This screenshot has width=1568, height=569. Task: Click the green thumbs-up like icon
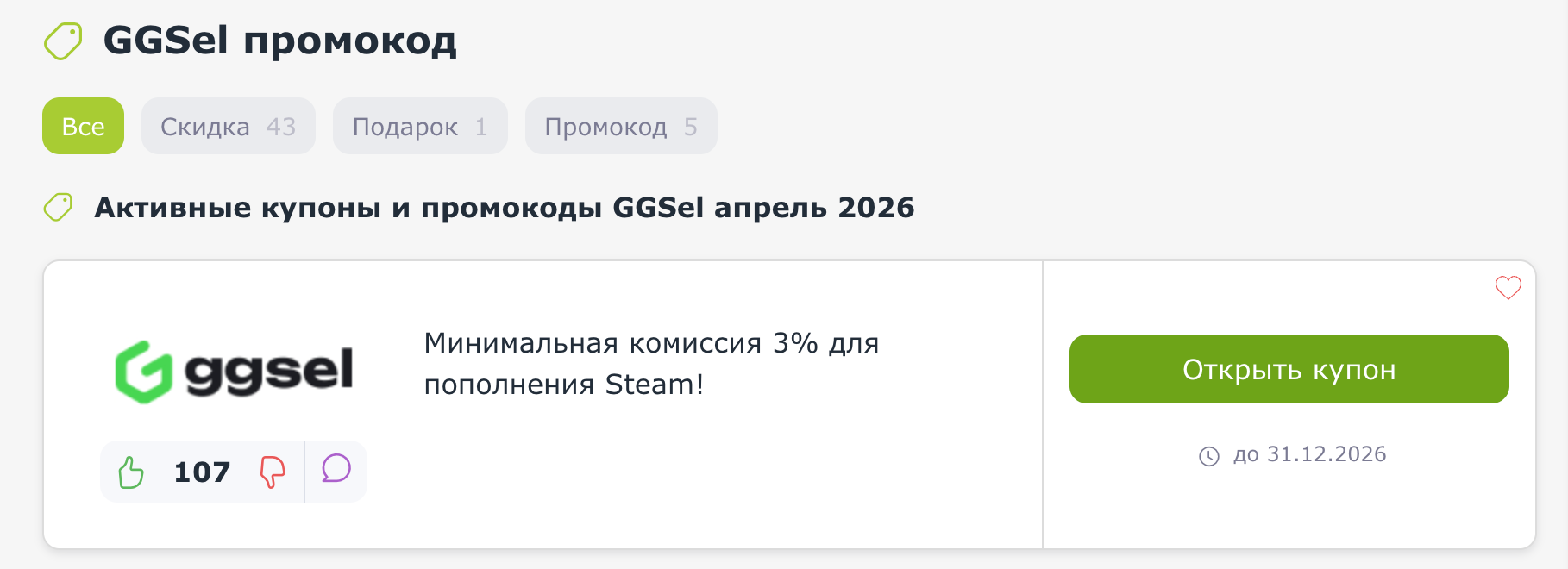(133, 471)
